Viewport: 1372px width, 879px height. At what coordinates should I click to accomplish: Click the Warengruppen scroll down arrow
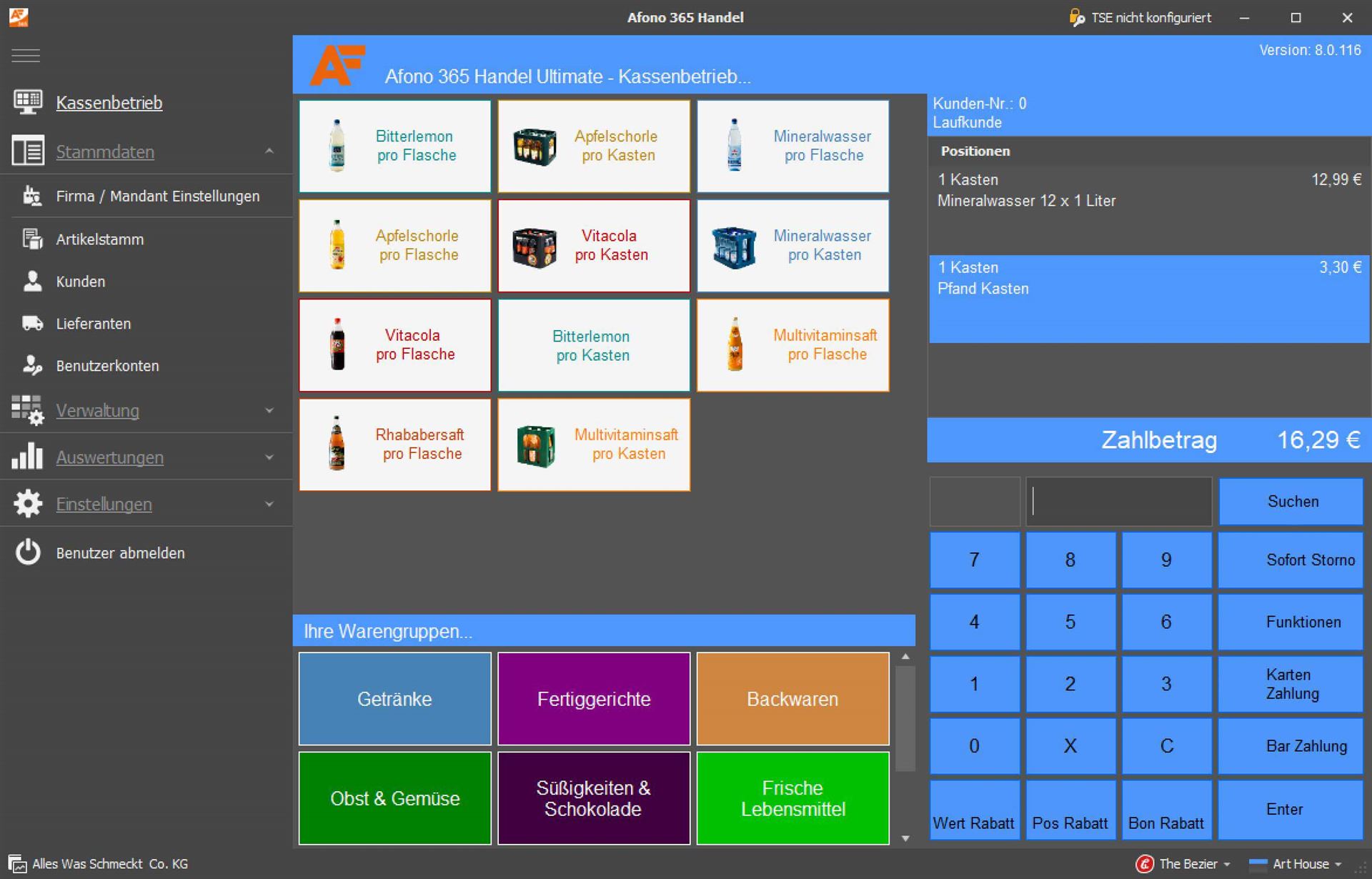[905, 838]
